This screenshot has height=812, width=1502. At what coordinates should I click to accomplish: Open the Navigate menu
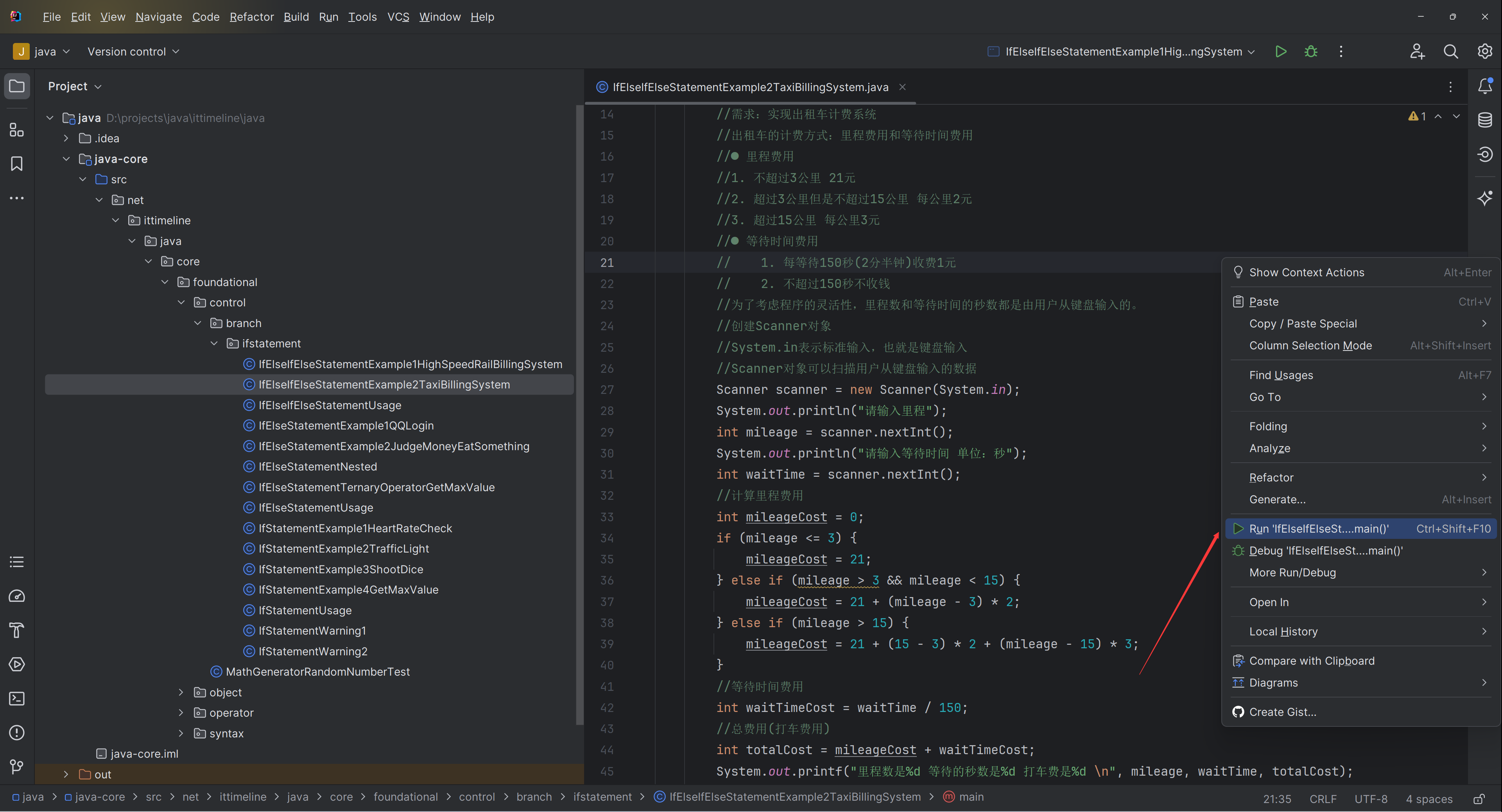[x=159, y=17]
